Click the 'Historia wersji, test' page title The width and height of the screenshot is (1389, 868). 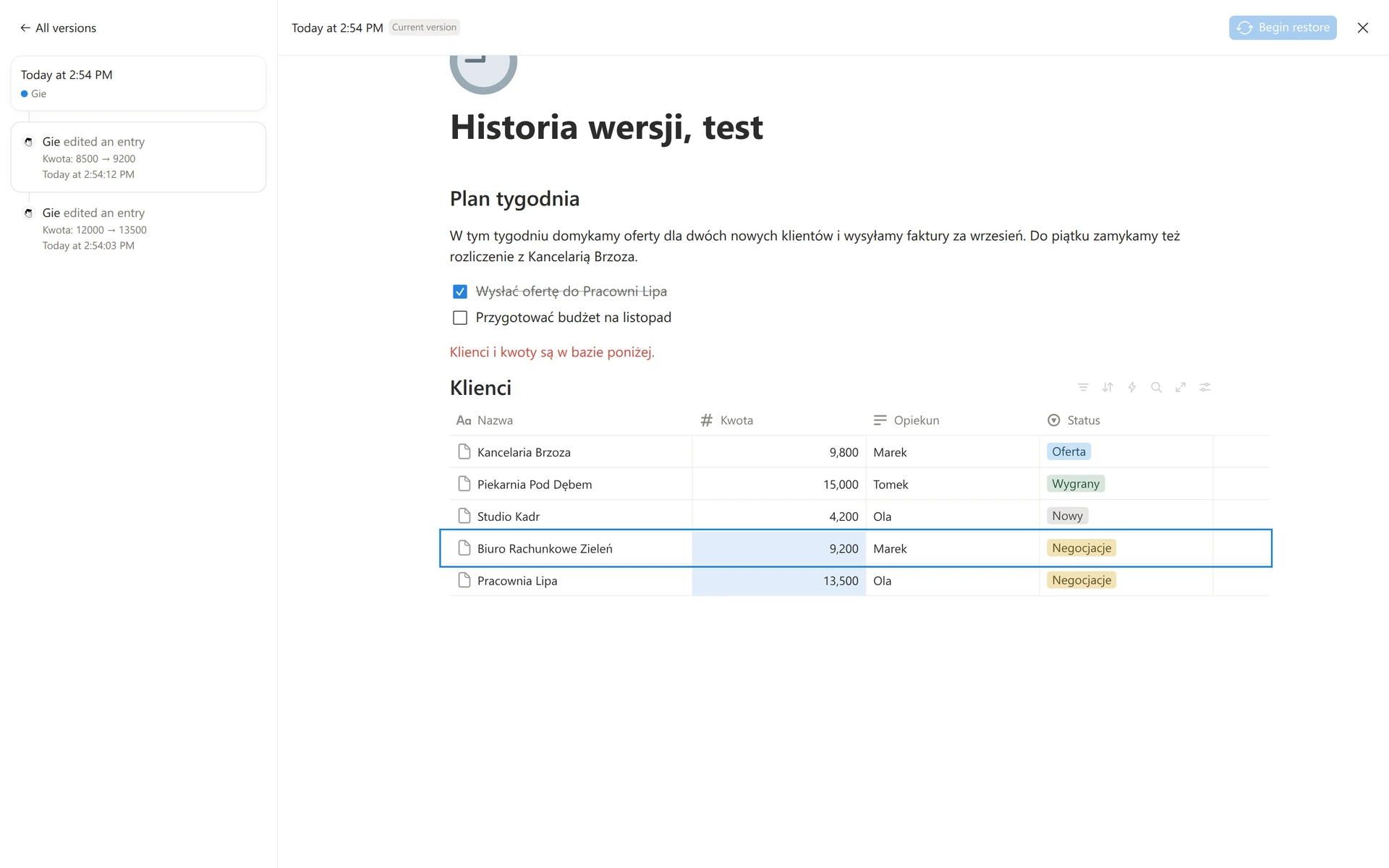tap(606, 128)
